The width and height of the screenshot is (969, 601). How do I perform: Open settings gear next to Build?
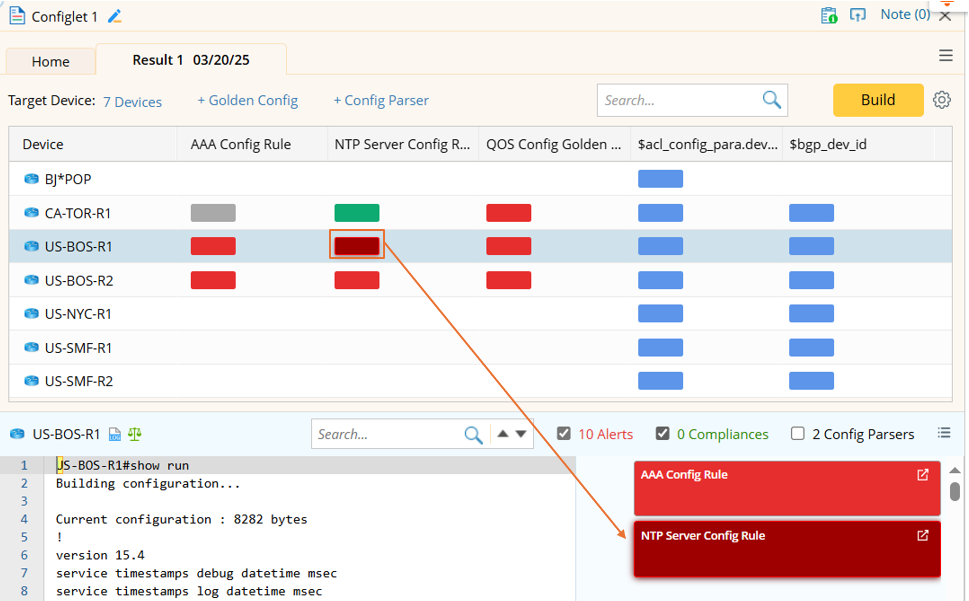(x=942, y=100)
